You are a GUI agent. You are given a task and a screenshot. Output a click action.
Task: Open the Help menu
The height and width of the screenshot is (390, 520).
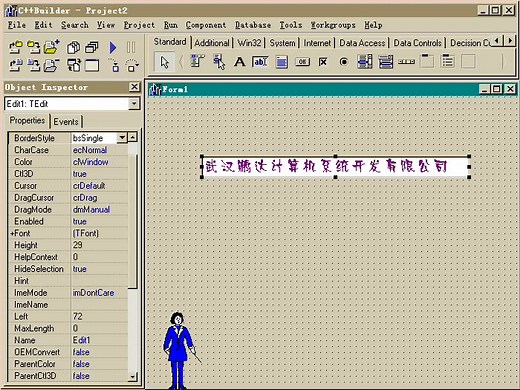click(x=373, y=25)
